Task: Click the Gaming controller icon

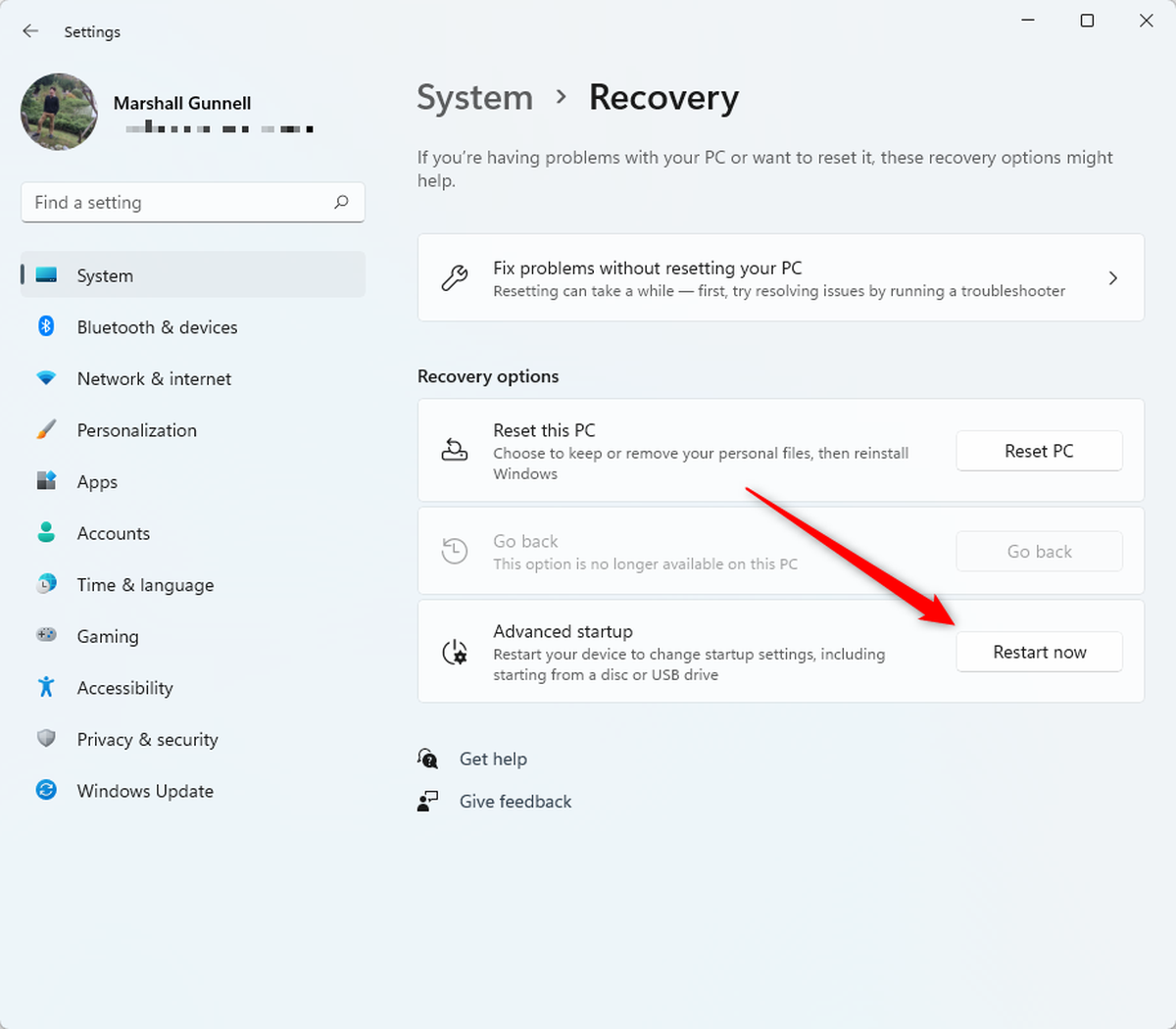Action: click(x=46, y=635)
